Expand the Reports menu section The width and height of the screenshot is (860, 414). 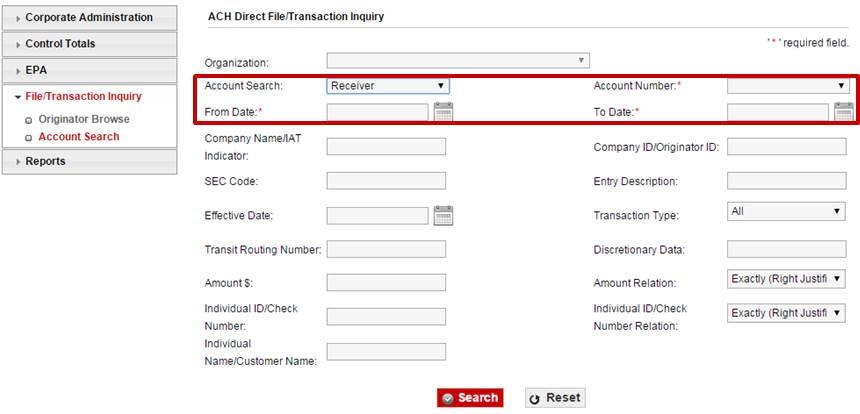(x=89, y=161)
